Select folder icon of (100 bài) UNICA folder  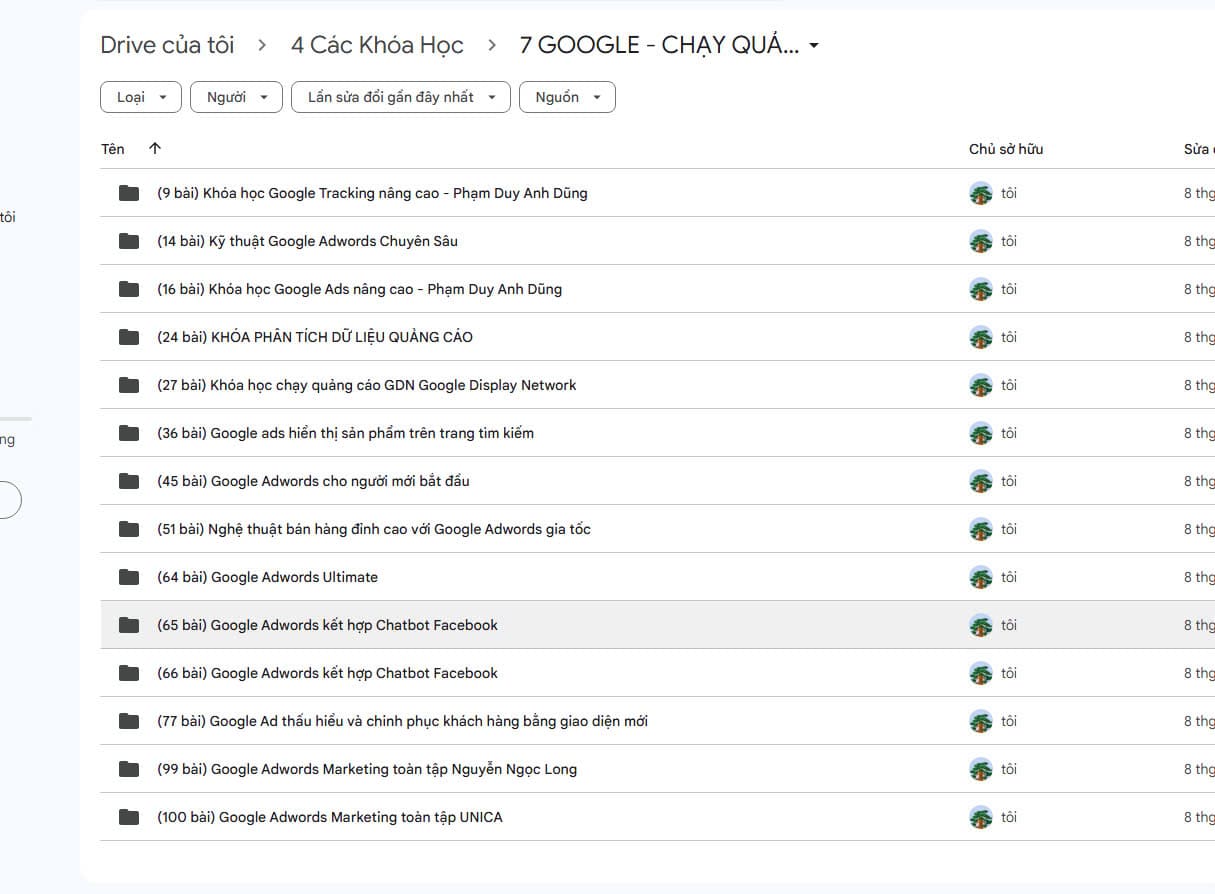click(x=129, y=817)
